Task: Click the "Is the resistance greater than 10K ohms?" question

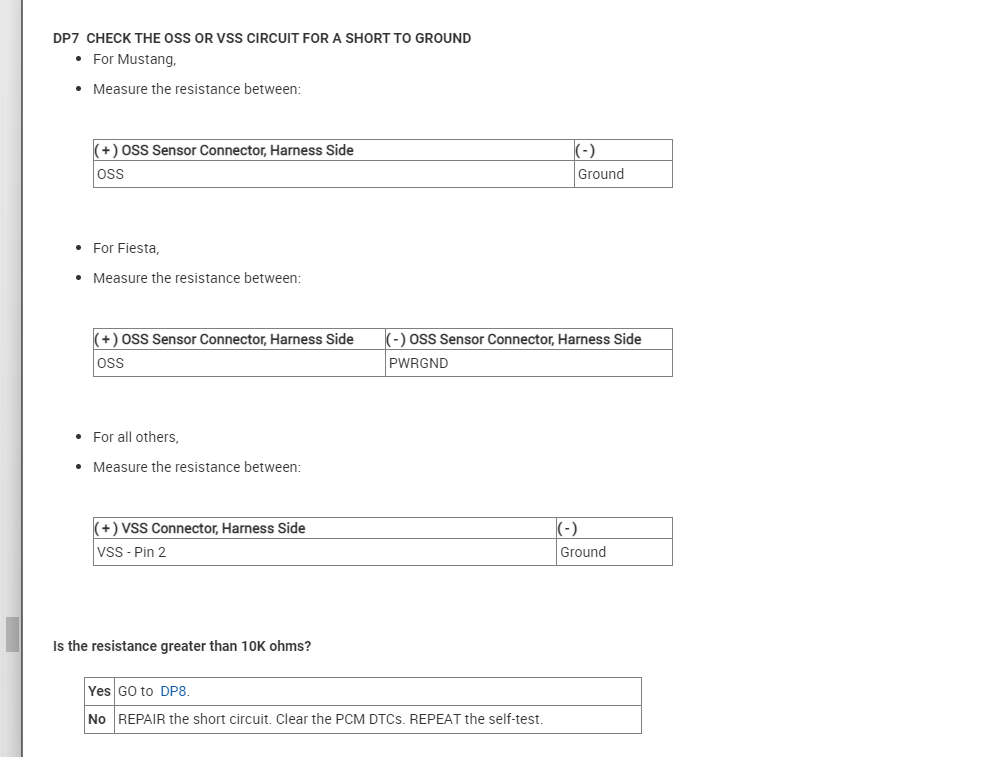Action: click(x=182, y=646)
